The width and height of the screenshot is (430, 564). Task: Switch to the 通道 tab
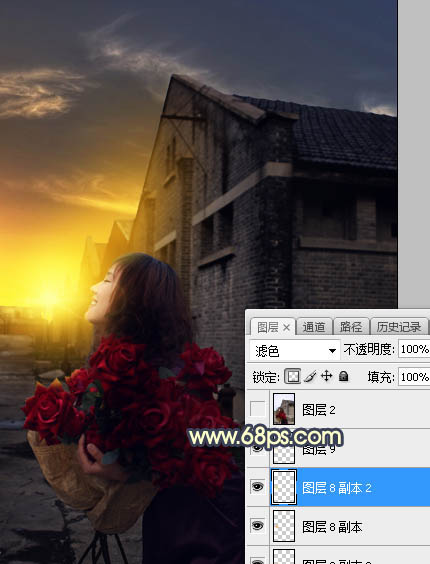pos(314,327)
